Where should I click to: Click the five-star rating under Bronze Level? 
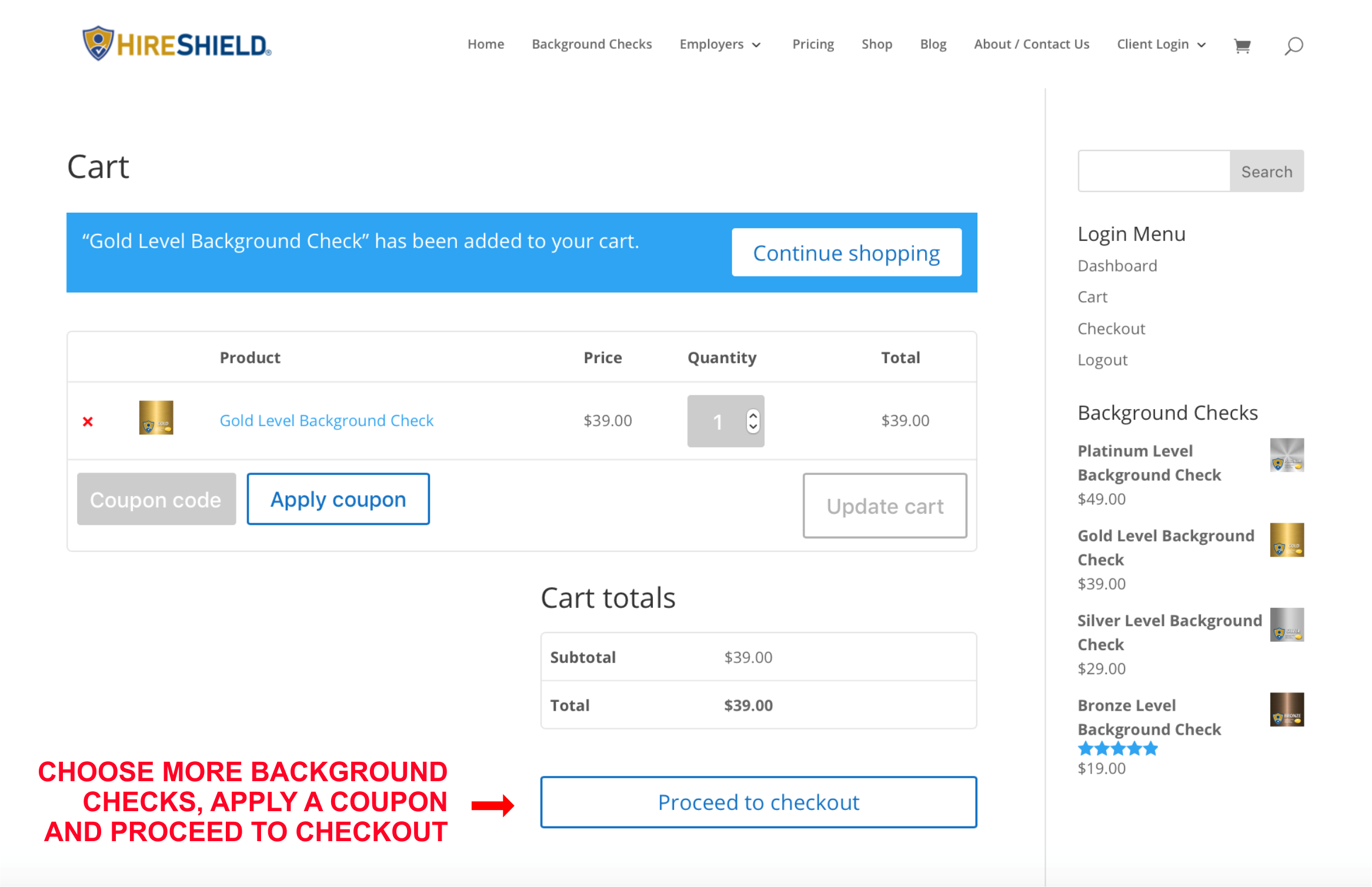[1117, 749]
